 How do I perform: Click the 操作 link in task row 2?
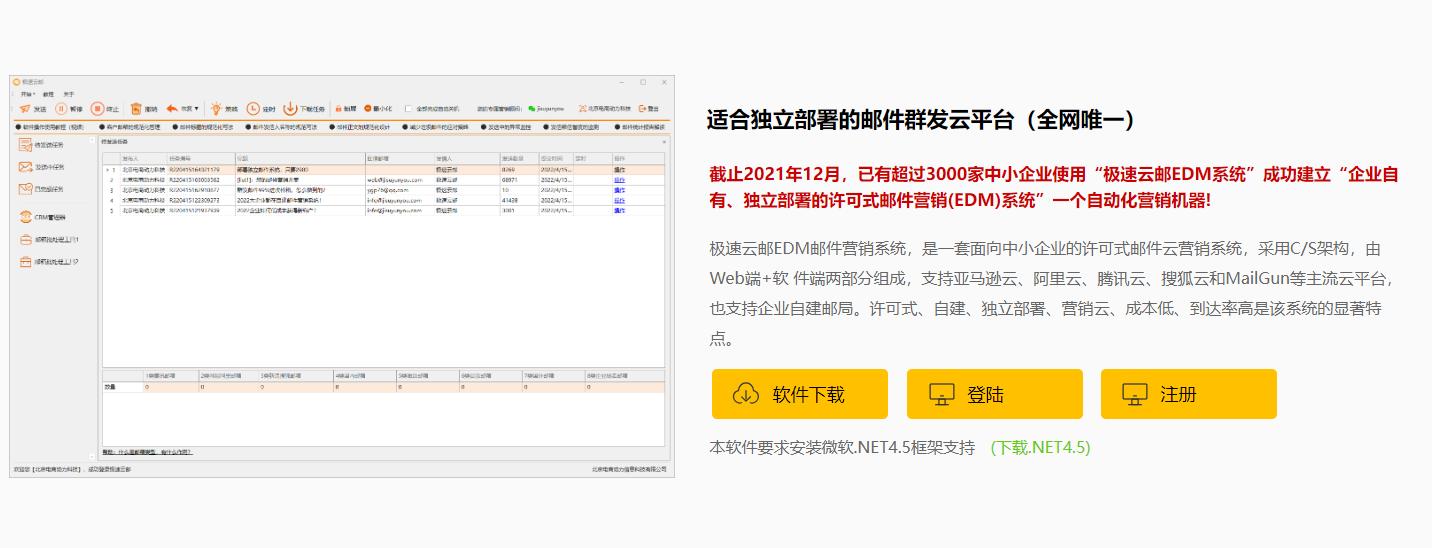pos(619,180)
